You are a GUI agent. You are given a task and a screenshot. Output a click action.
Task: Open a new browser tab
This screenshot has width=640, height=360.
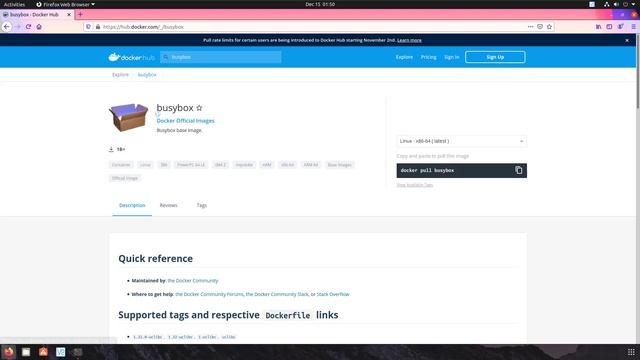[x=80, y=14]
